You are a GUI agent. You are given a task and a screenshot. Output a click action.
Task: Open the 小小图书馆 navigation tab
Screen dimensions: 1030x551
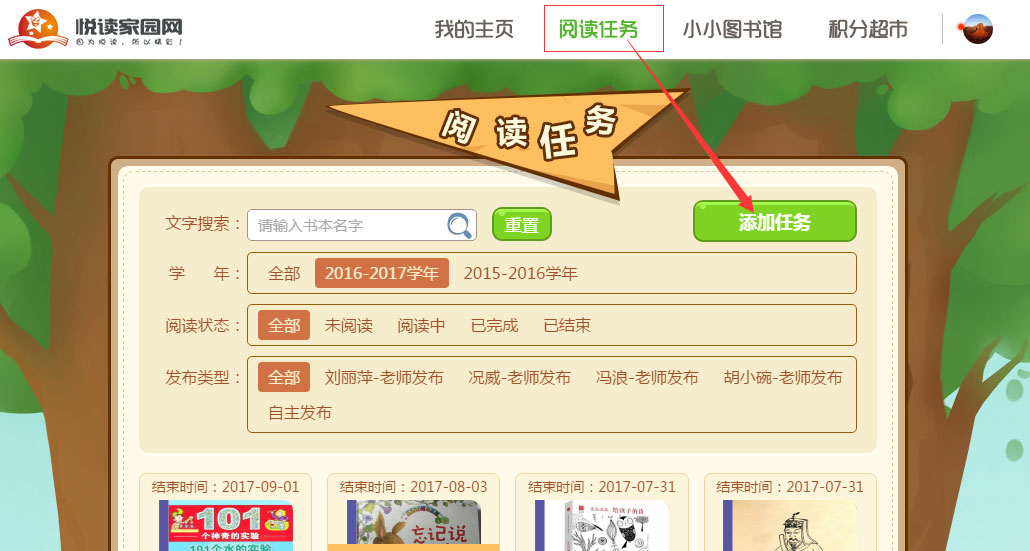pos(732,29)
